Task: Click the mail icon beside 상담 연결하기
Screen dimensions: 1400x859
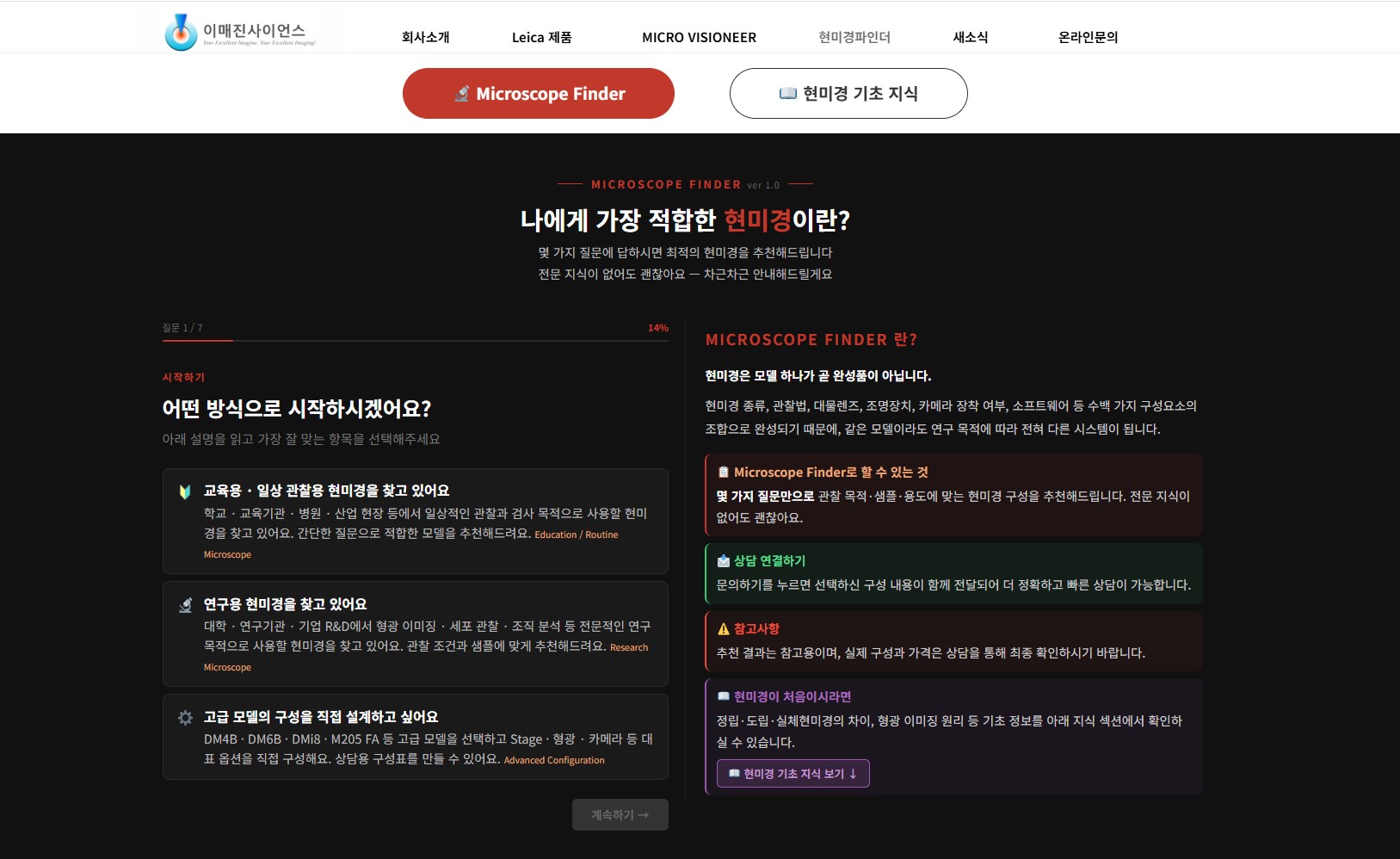Action: click(724, 561)
